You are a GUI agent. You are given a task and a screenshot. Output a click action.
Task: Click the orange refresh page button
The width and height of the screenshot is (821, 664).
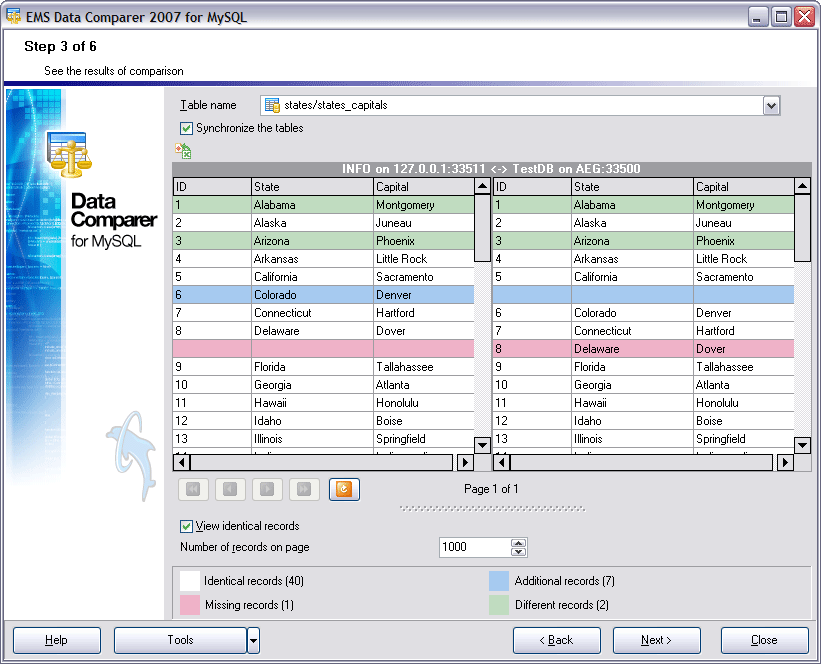point(344,489)
